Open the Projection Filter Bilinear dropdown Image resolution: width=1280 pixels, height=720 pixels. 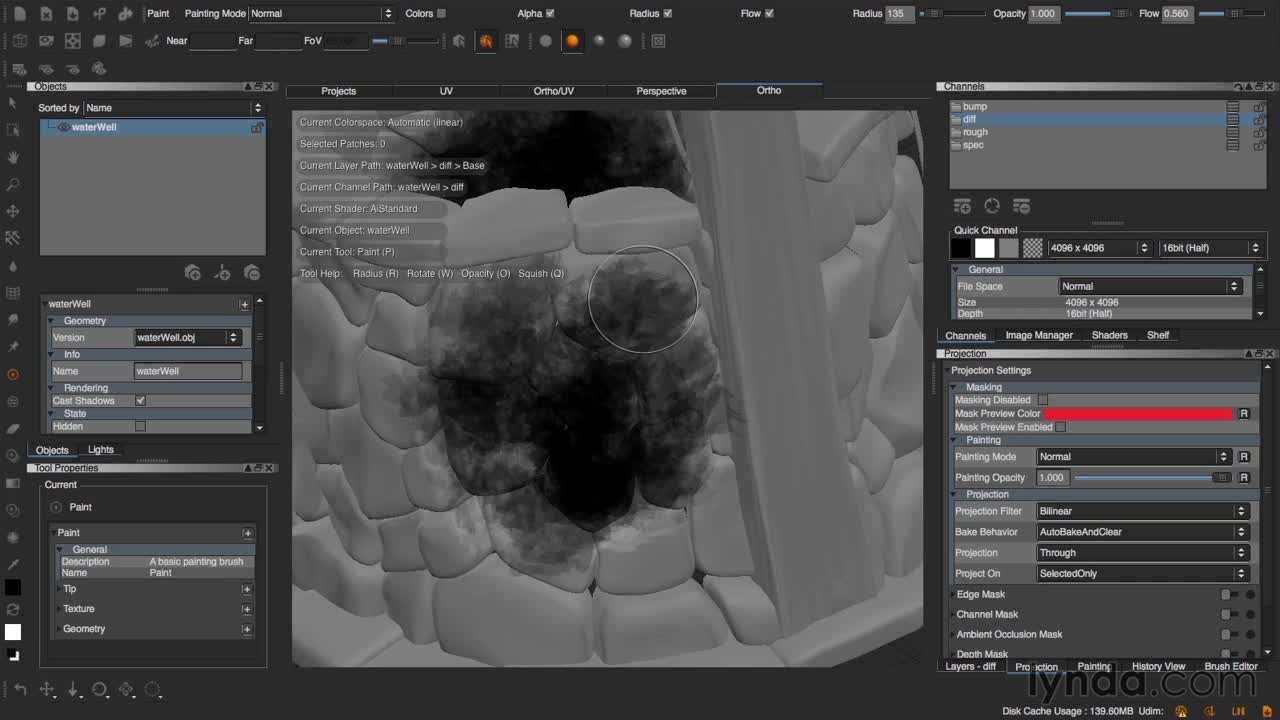[x=1142, y=511]
